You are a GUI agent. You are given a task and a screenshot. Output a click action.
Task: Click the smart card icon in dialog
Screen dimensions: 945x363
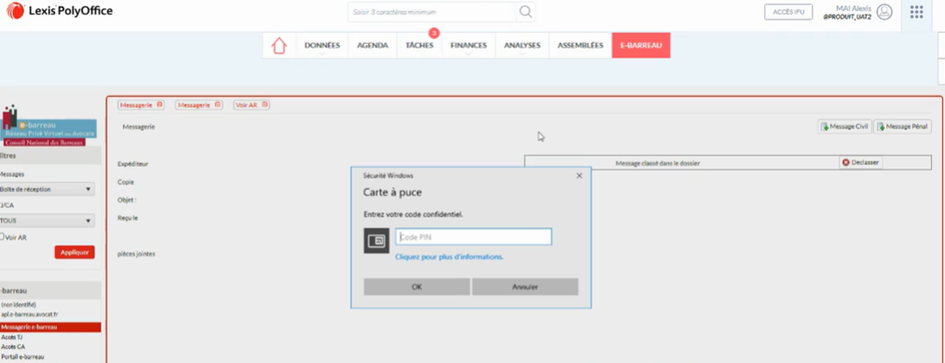pyautogui.click(x=377, y=241)
